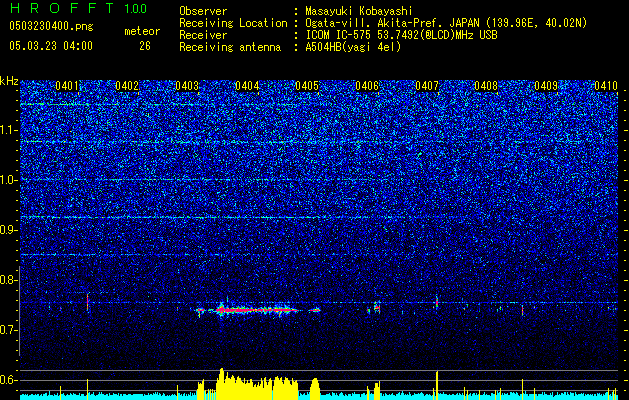629x400 pixels.
Task: Click the large yellow amplitude peak under 0404
Action: (x=257, y=384)
